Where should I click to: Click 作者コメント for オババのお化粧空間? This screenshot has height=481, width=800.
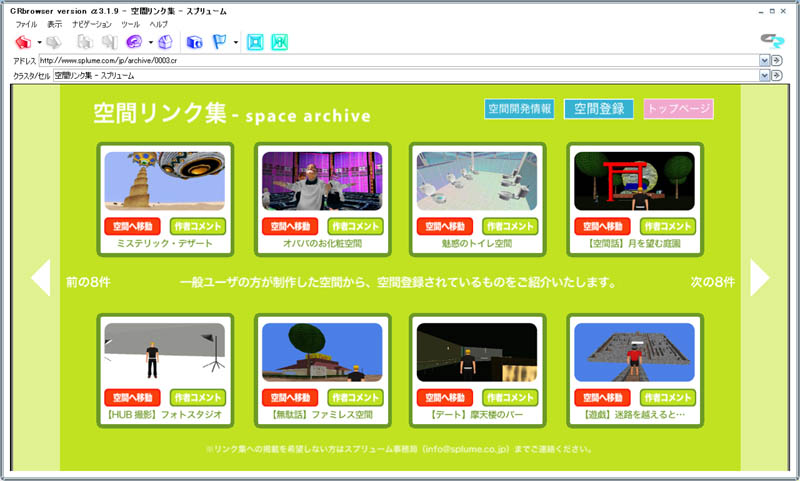[356, 226]
